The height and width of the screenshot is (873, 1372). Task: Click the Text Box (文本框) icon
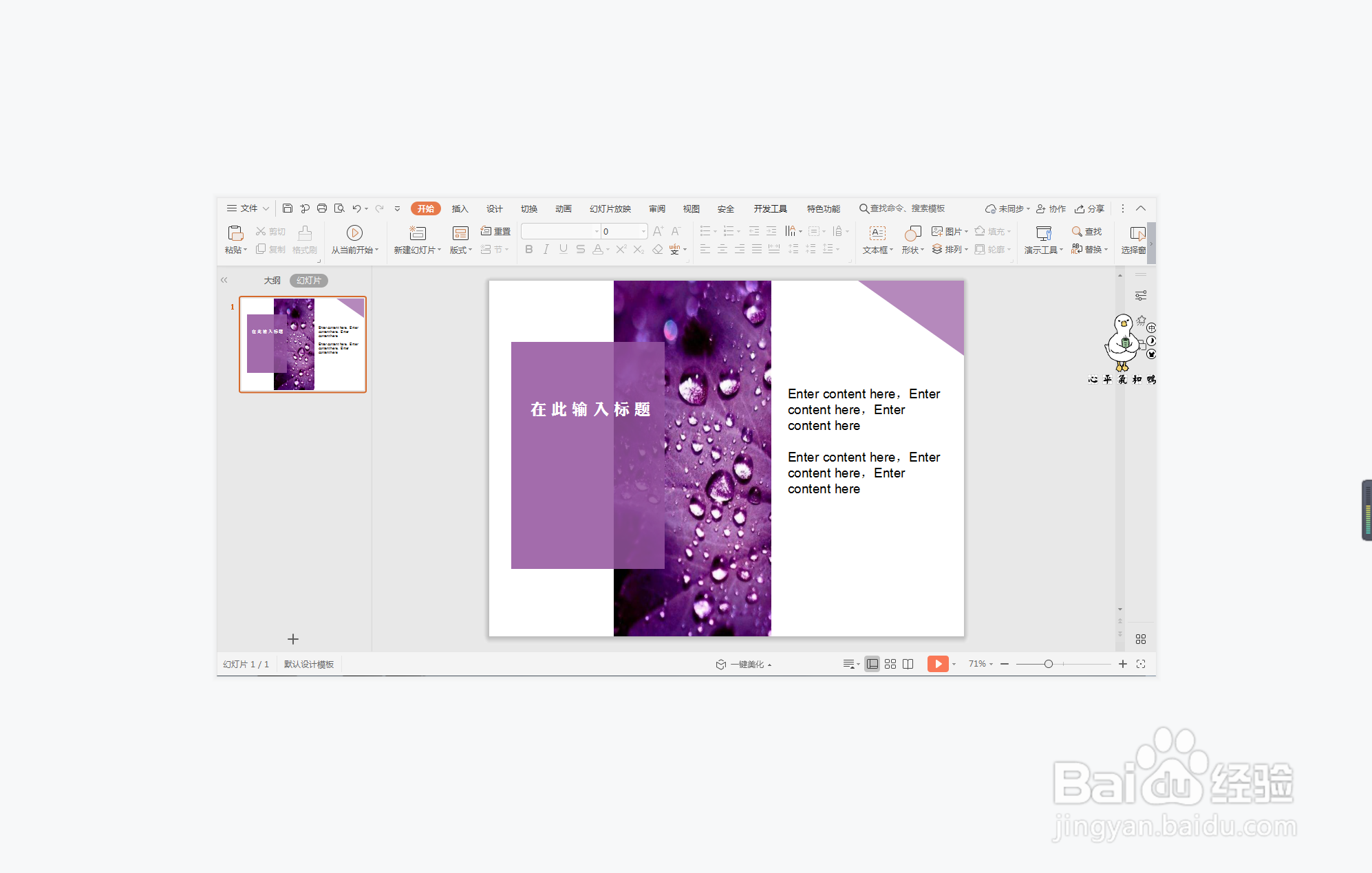877,233
